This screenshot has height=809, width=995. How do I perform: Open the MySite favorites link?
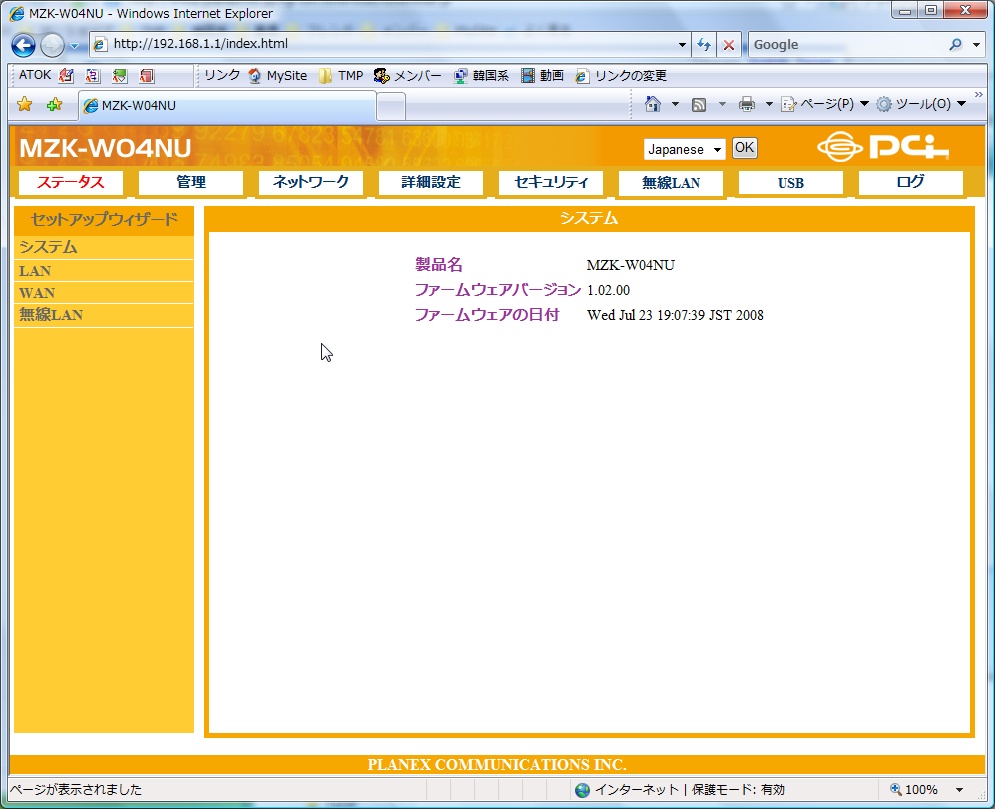(277, 76)
